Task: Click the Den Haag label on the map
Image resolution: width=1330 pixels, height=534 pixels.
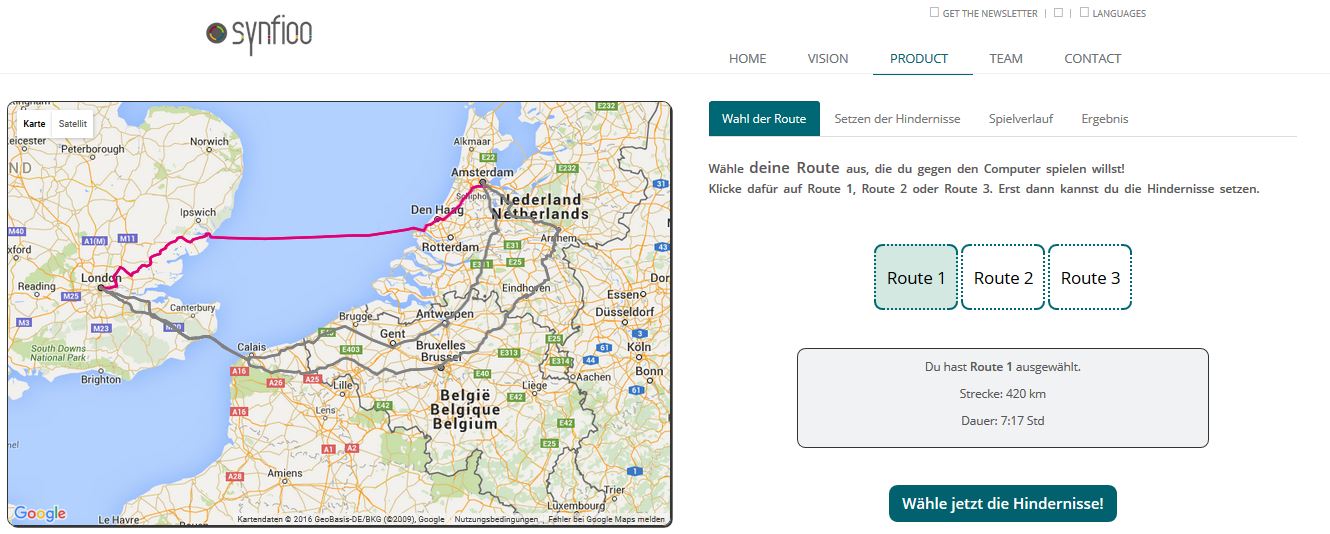Action: coord(437,209)
